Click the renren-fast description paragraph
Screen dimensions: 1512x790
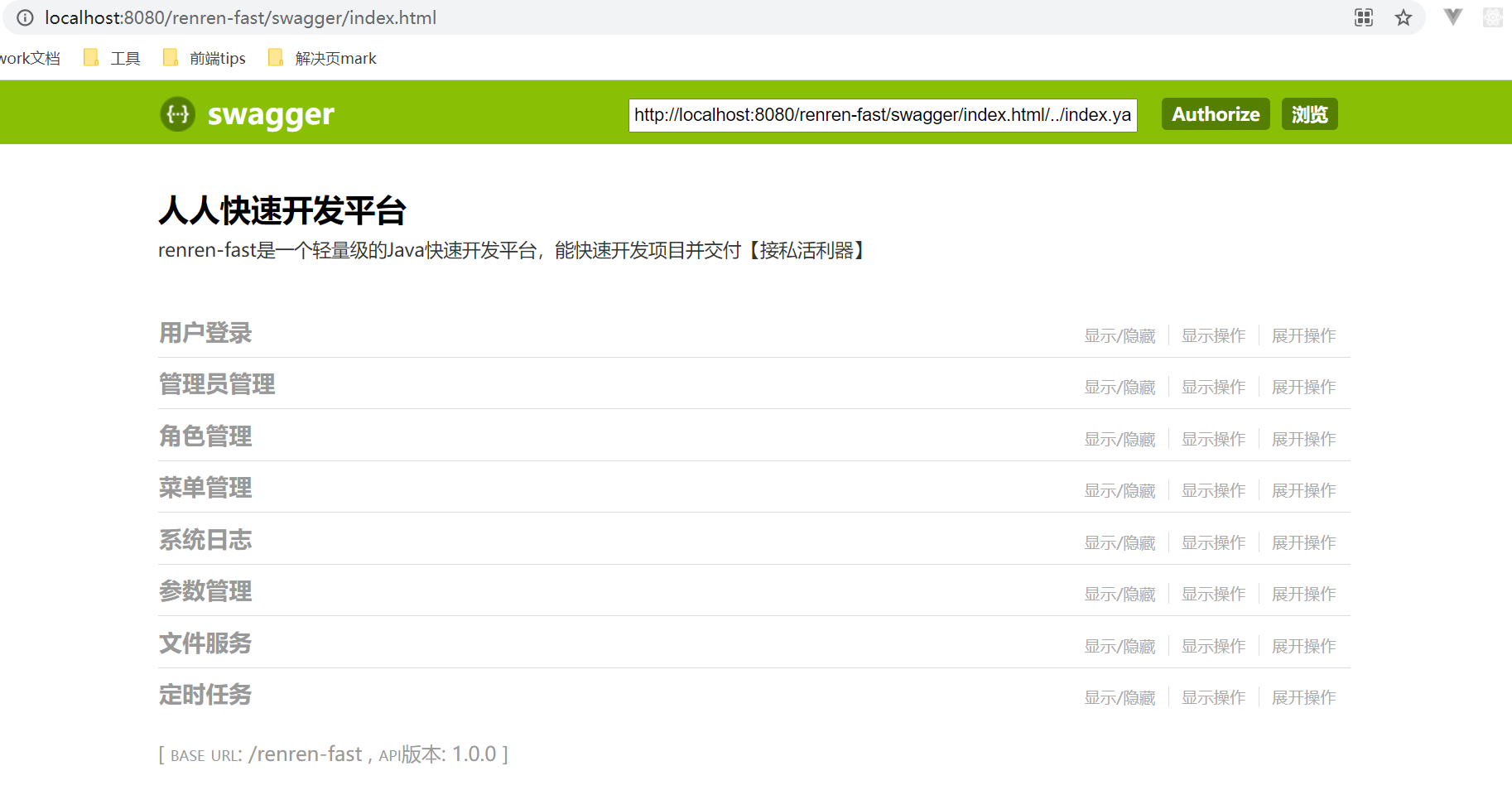point(512,250)
